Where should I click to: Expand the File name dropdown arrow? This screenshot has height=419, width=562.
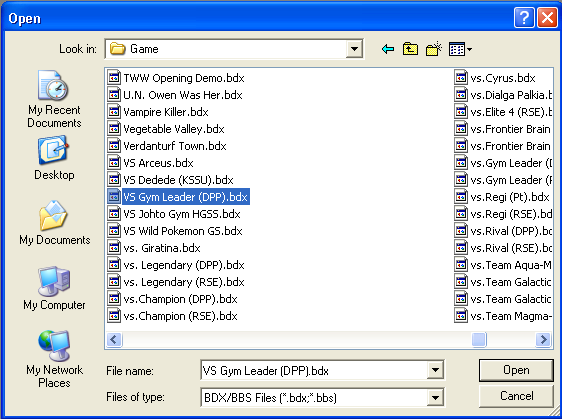[x=435, y=370]
